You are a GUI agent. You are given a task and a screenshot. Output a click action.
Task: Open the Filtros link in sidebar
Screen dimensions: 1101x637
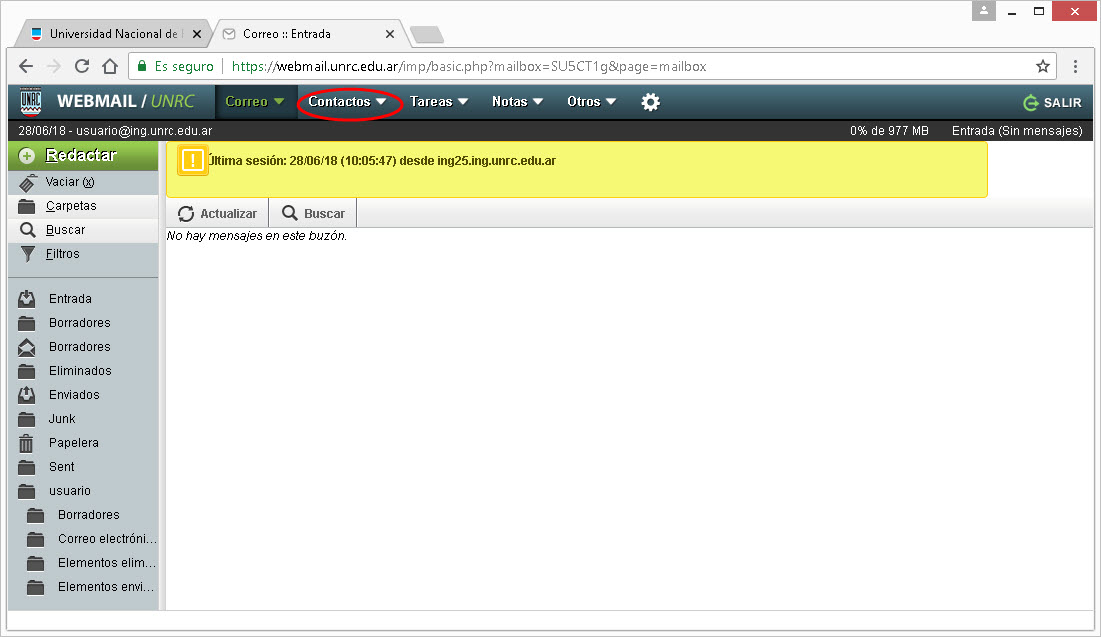click(62, 254)
